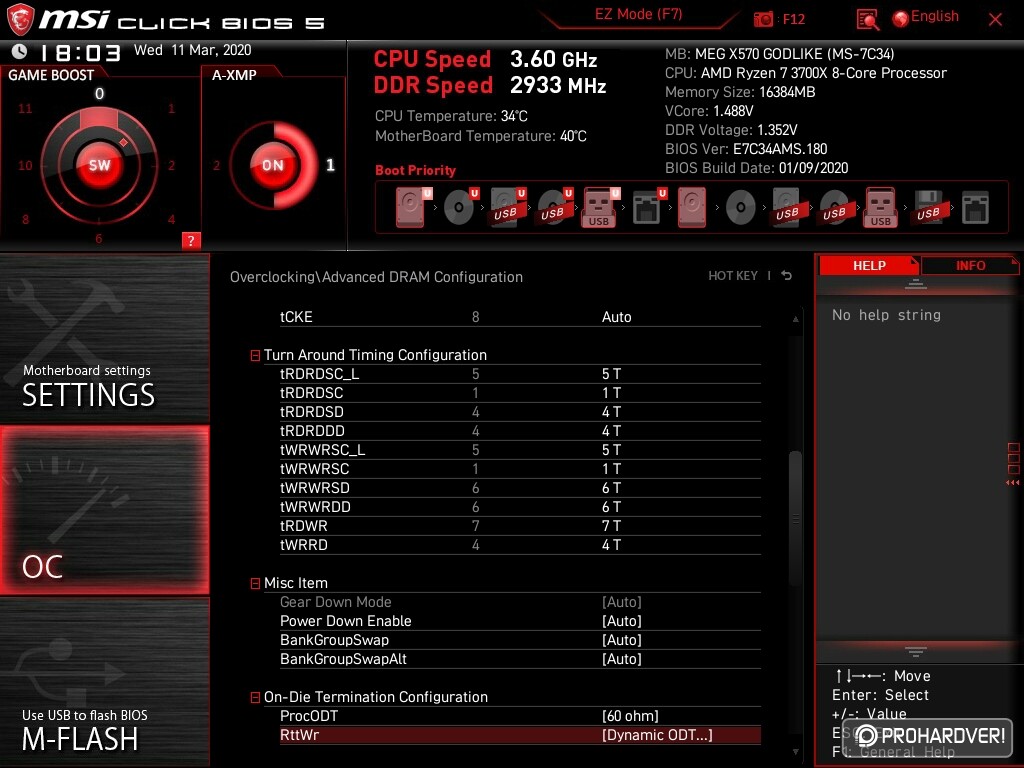Edit the tCKE Auto value field
Image resolution: width=1024 pixels, height=768 pixels.
click(x=616, y=317)
